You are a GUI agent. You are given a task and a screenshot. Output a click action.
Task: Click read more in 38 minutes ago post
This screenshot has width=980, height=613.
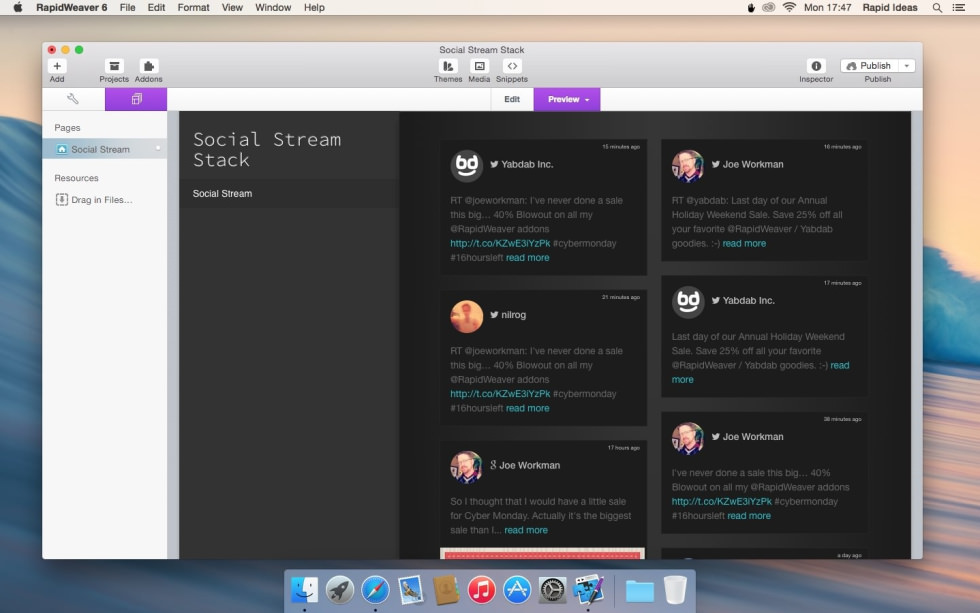749,516
